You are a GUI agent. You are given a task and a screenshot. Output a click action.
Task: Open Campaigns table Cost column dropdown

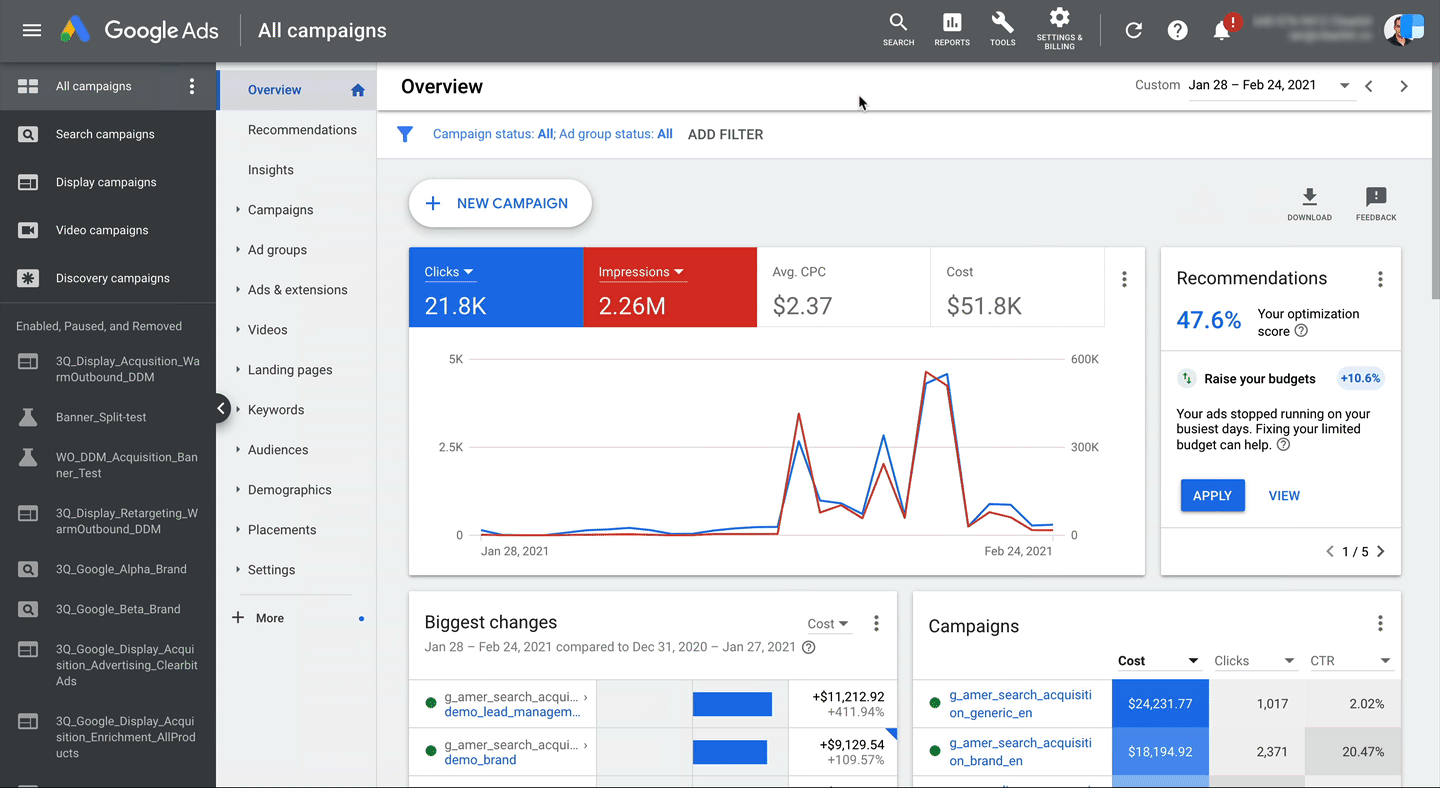(x=1158, y=661)
